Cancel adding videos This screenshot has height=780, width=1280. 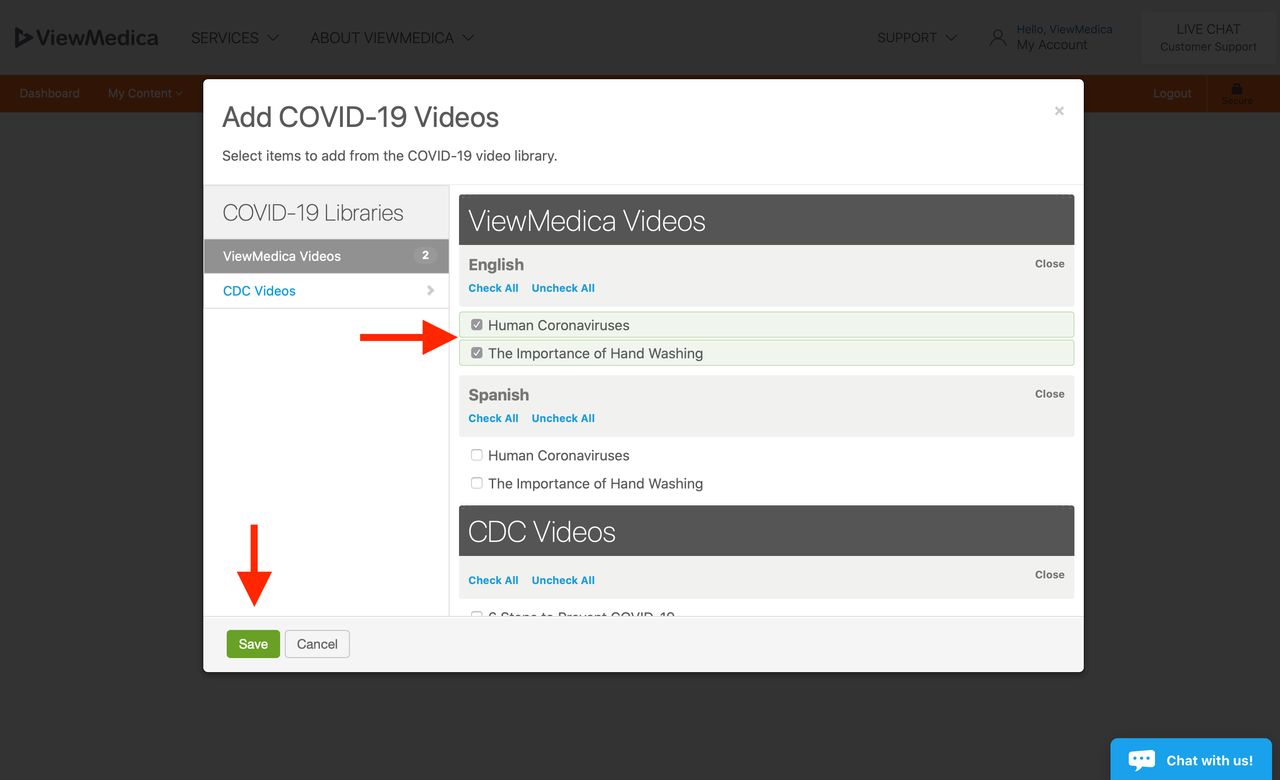317,644
